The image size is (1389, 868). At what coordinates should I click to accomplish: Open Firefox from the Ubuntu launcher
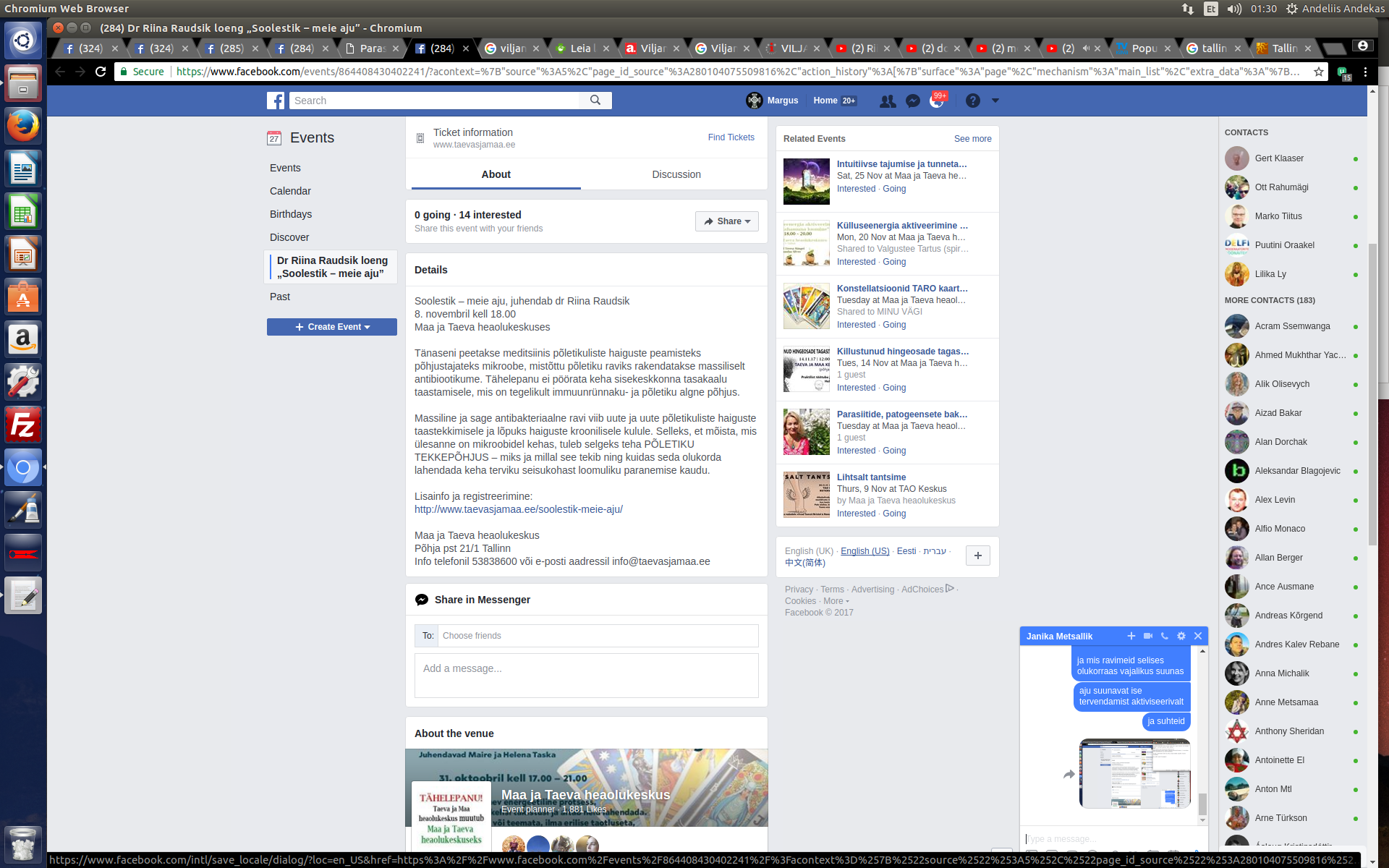[23, 126]
